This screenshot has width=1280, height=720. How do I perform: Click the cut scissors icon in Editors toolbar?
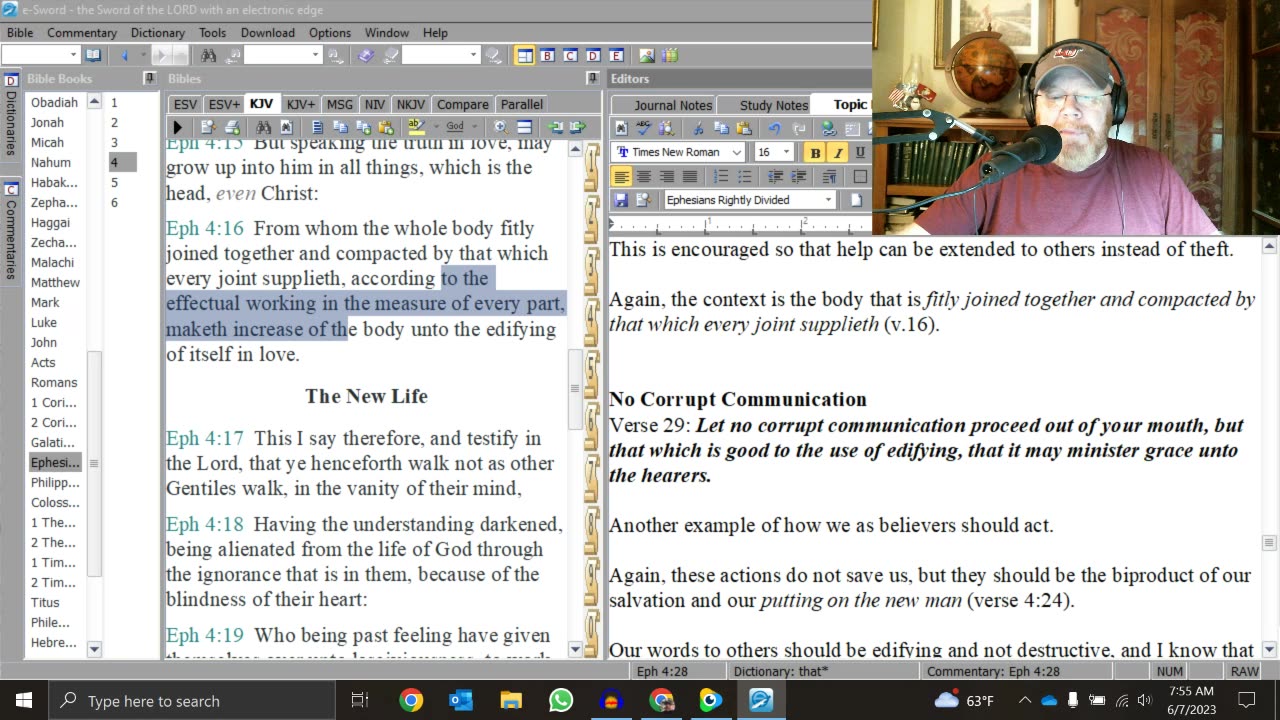click(698, 128)
